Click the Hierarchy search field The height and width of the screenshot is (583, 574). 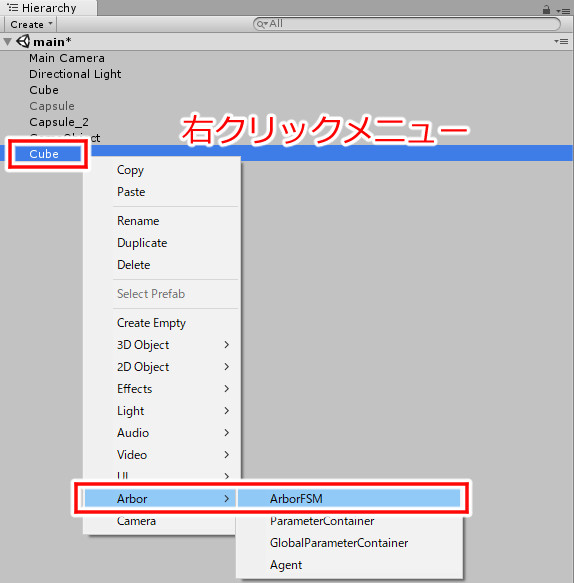pyautogui.click(x=406, y=24)
